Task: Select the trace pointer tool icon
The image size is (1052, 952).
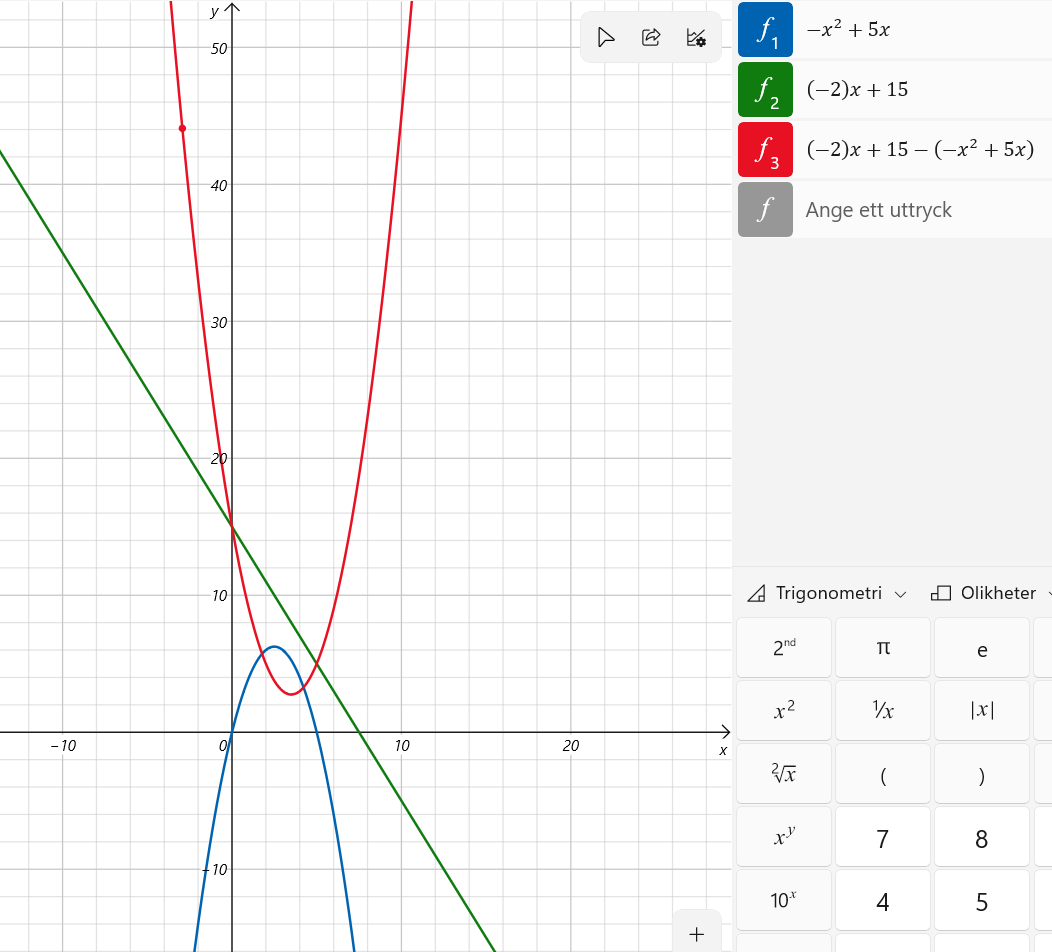Action: [605, 38]
